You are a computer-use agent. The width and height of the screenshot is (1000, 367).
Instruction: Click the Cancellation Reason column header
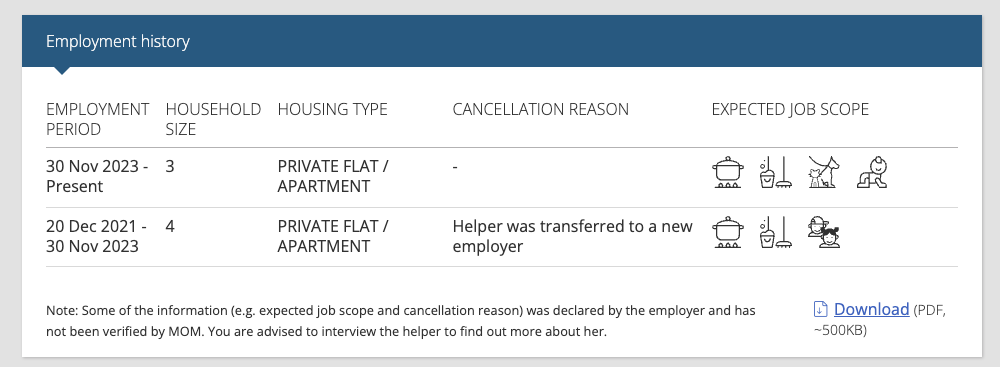click(x=540, y=109)
